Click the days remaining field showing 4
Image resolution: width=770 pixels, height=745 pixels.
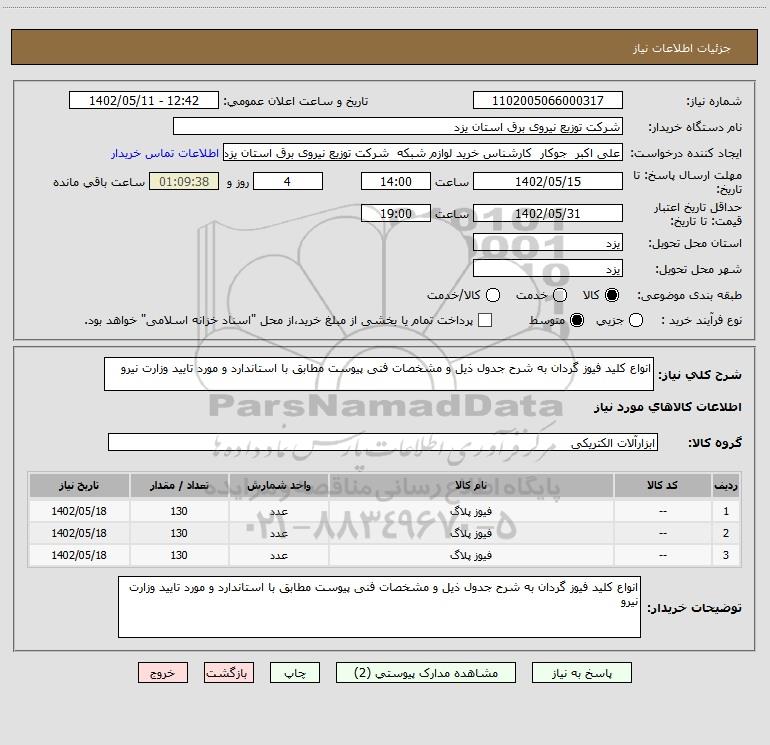(x=288, y=181)
